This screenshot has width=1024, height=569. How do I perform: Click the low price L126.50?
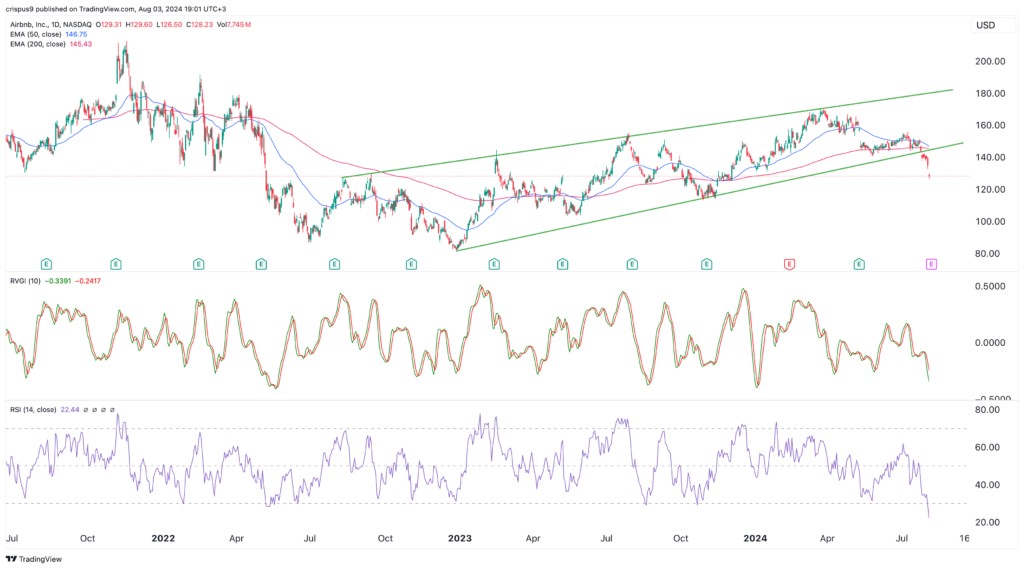[x=169, y=25]
